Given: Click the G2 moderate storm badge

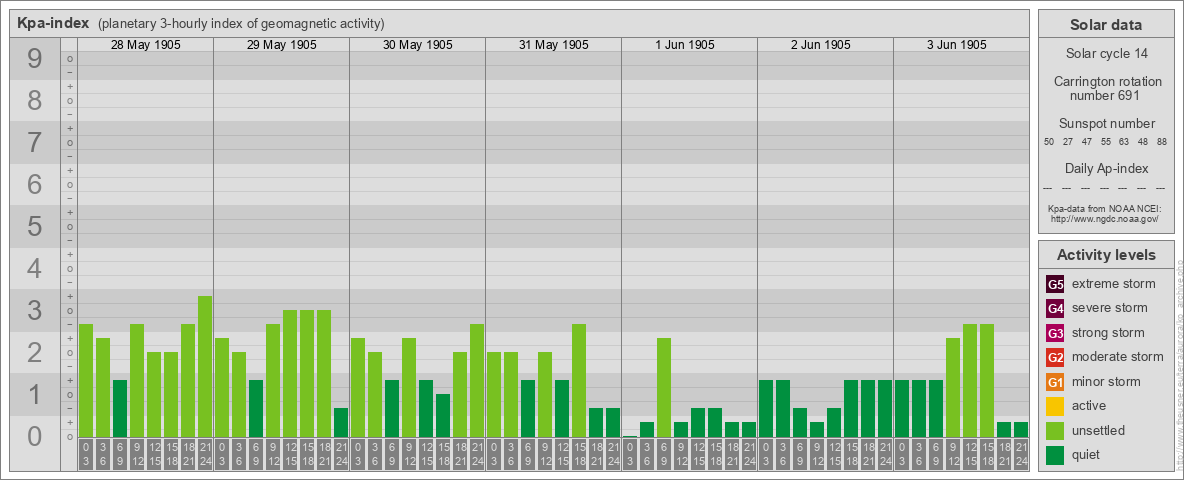Looking at the screenshot, I should coord(1055,357).
